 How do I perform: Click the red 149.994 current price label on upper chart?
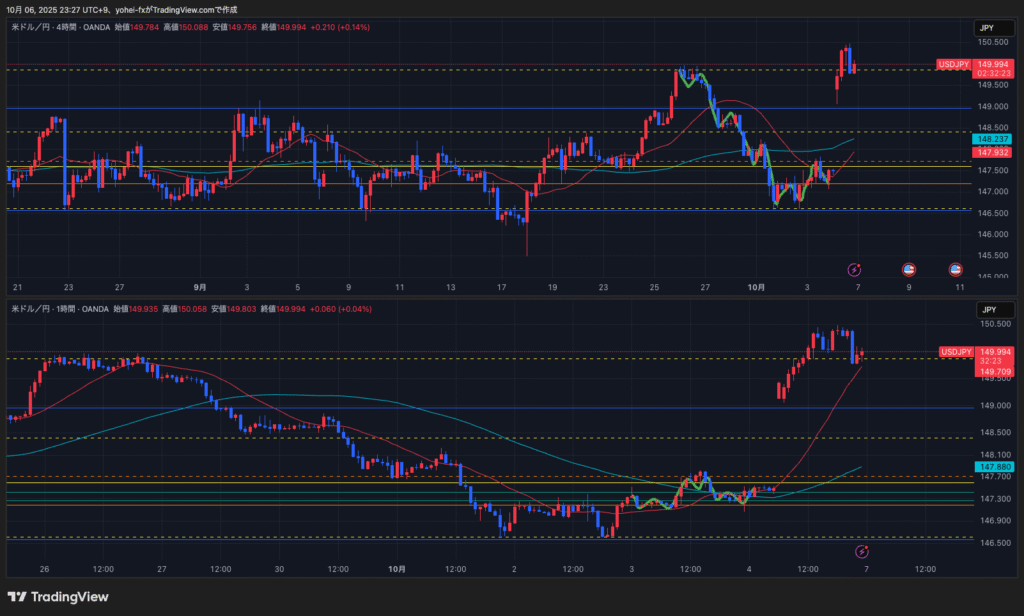pos(992,65)
